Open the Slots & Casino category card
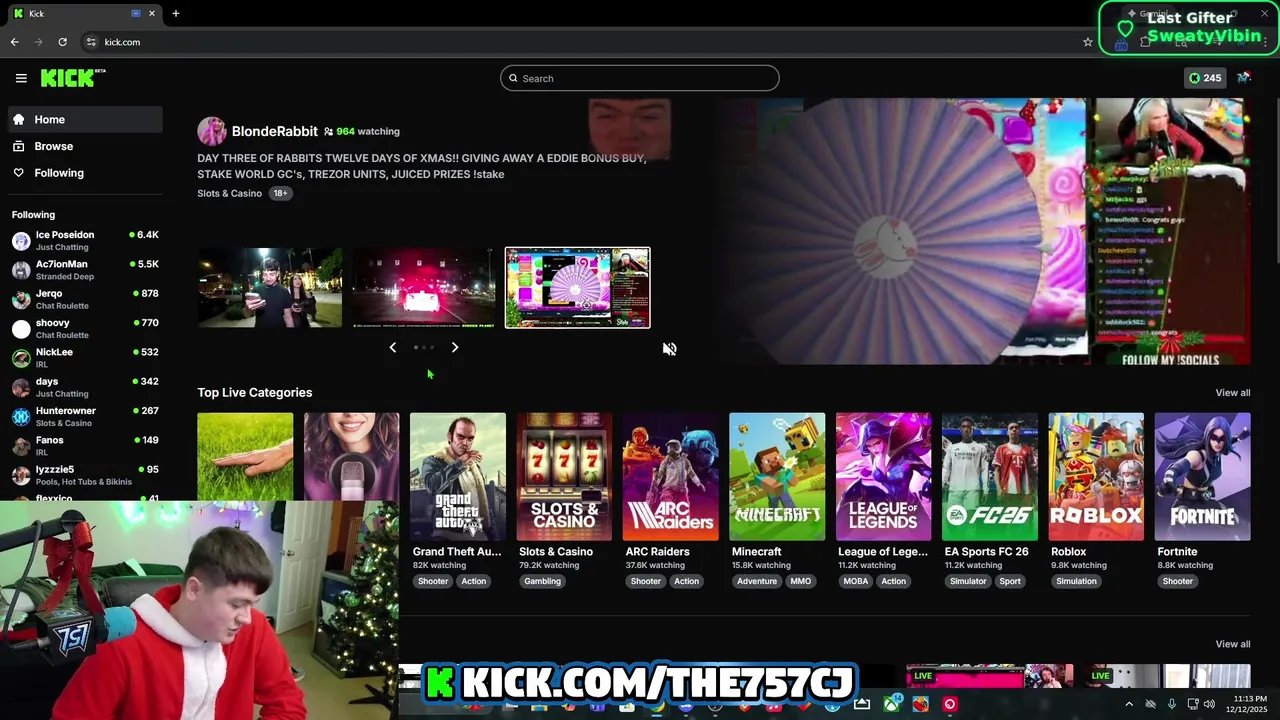This screenshot has width=1280, height=720. tap(564, 477)
